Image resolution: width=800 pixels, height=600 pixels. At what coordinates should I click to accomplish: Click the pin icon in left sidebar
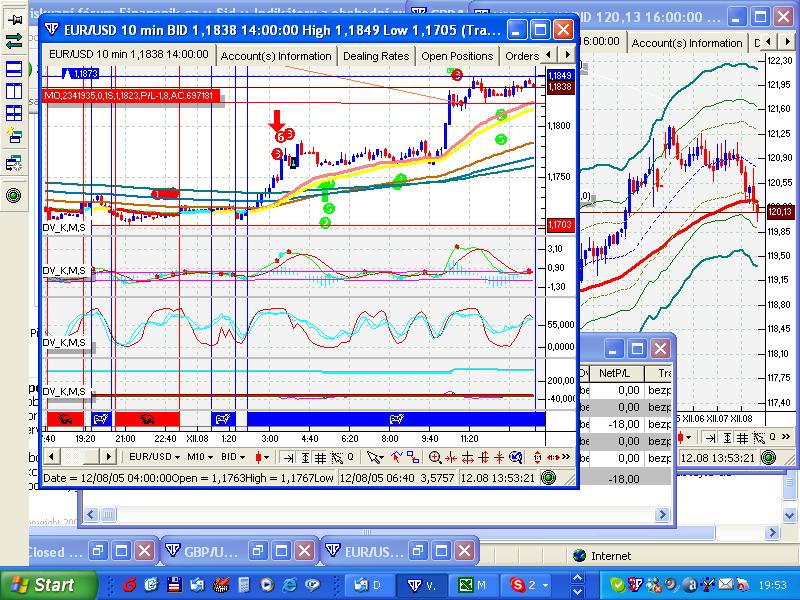14,17
